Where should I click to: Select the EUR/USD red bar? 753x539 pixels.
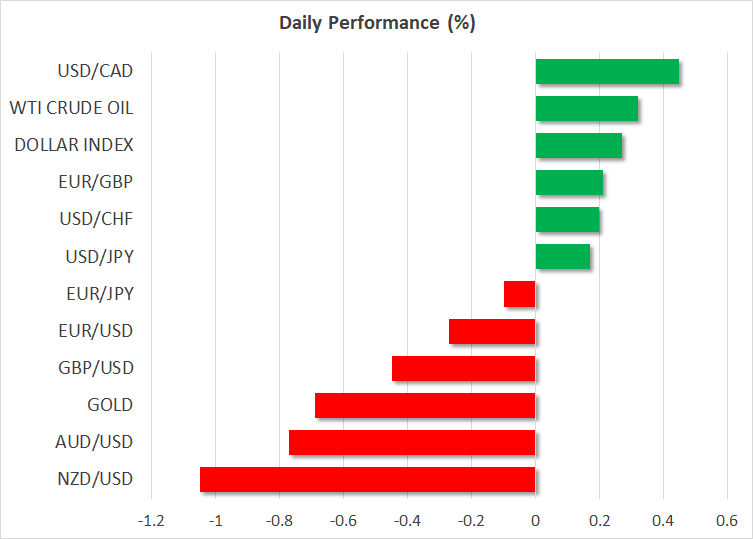(492, 331)
